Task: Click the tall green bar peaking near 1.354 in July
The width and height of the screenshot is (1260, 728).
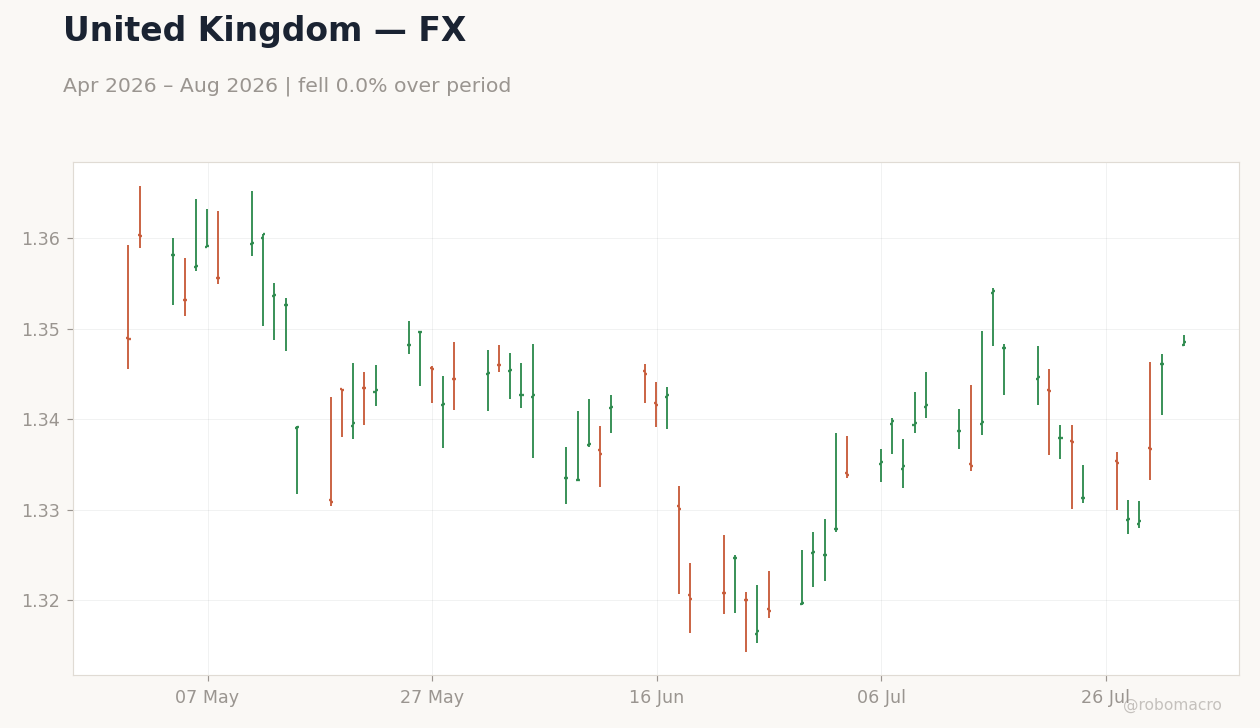Action: (x=993, y=317)
